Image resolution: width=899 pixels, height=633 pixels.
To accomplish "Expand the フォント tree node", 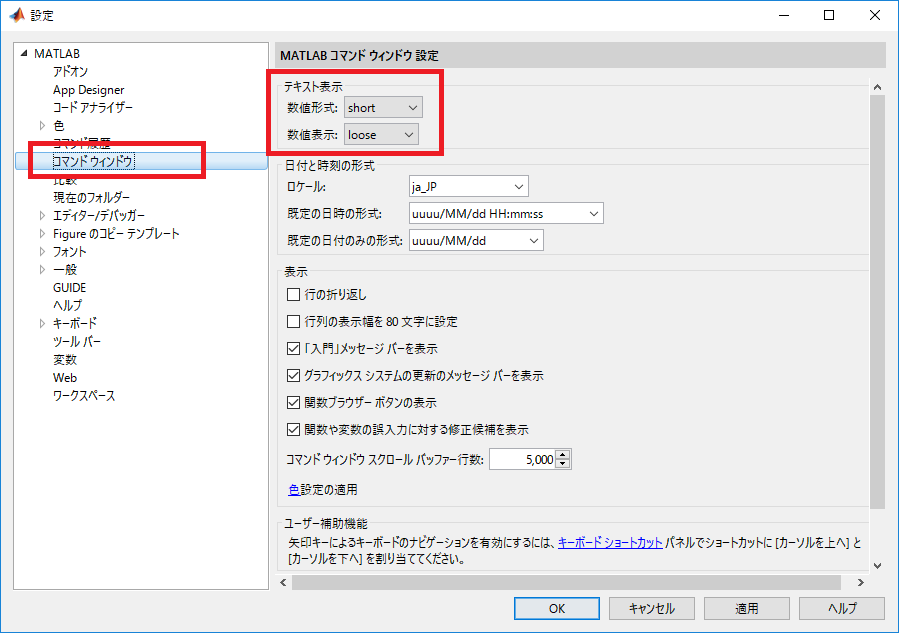I will 42,251.
